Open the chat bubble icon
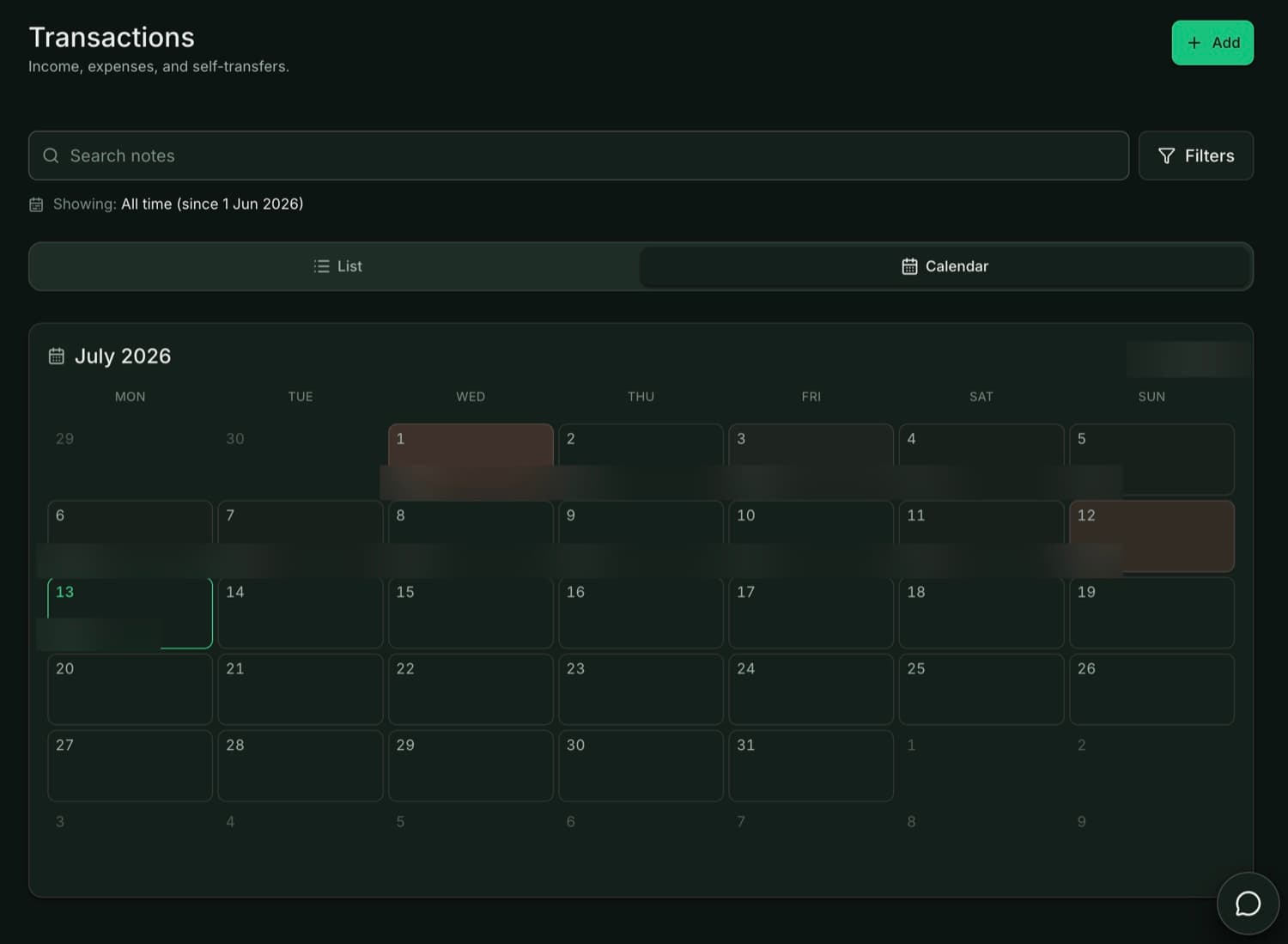The image size is (1288, 944). point(1248,904)
